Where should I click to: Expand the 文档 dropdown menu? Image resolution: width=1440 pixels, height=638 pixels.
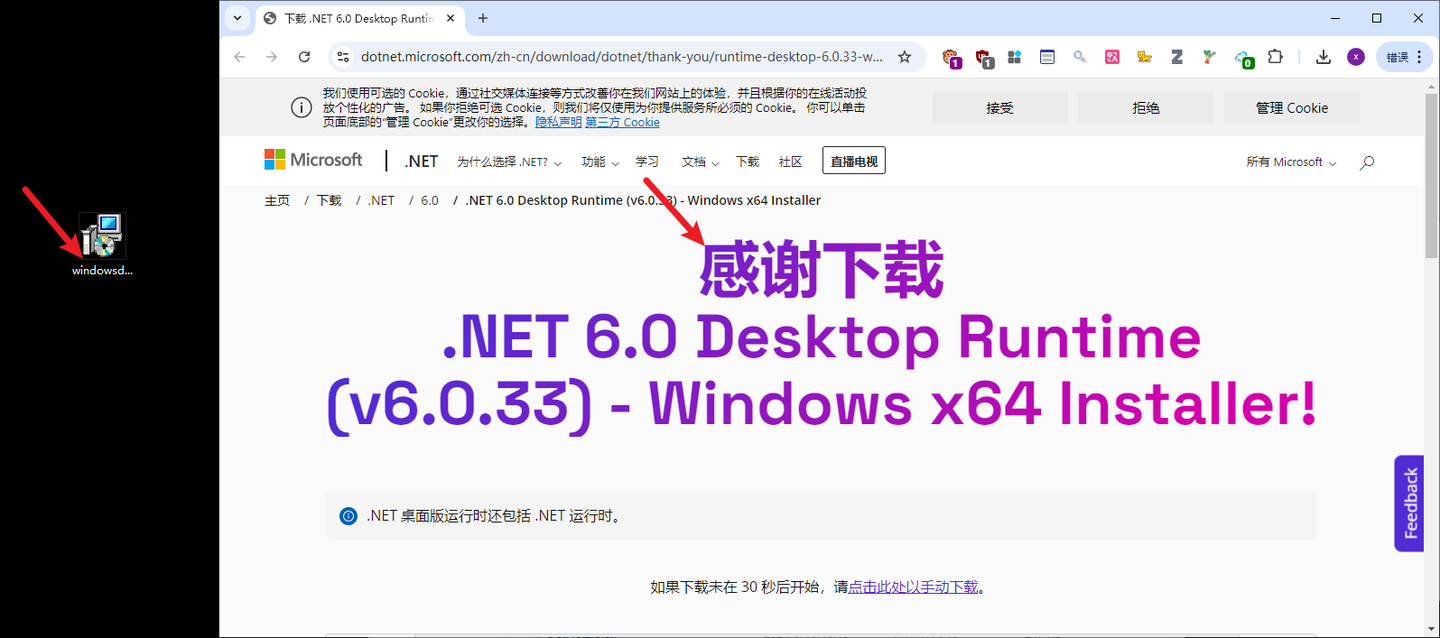click(x=699, y=160)
